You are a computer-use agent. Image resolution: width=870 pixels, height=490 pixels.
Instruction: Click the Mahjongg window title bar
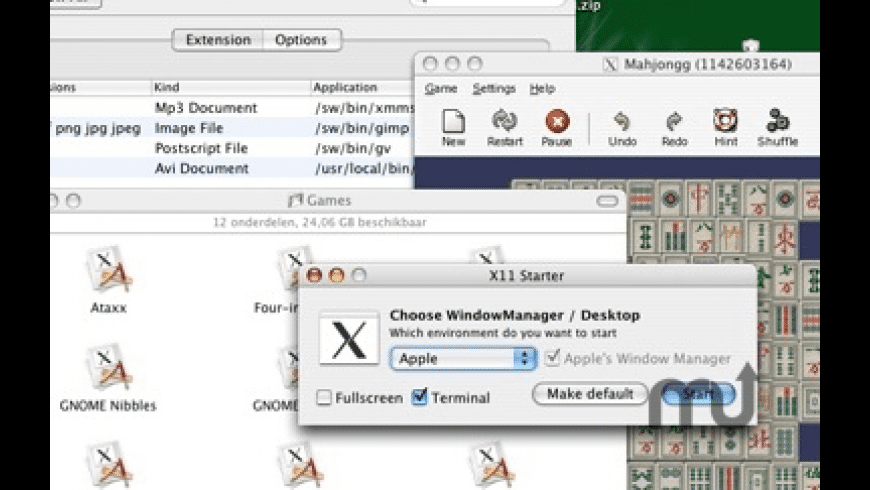[x=617, y=64]
